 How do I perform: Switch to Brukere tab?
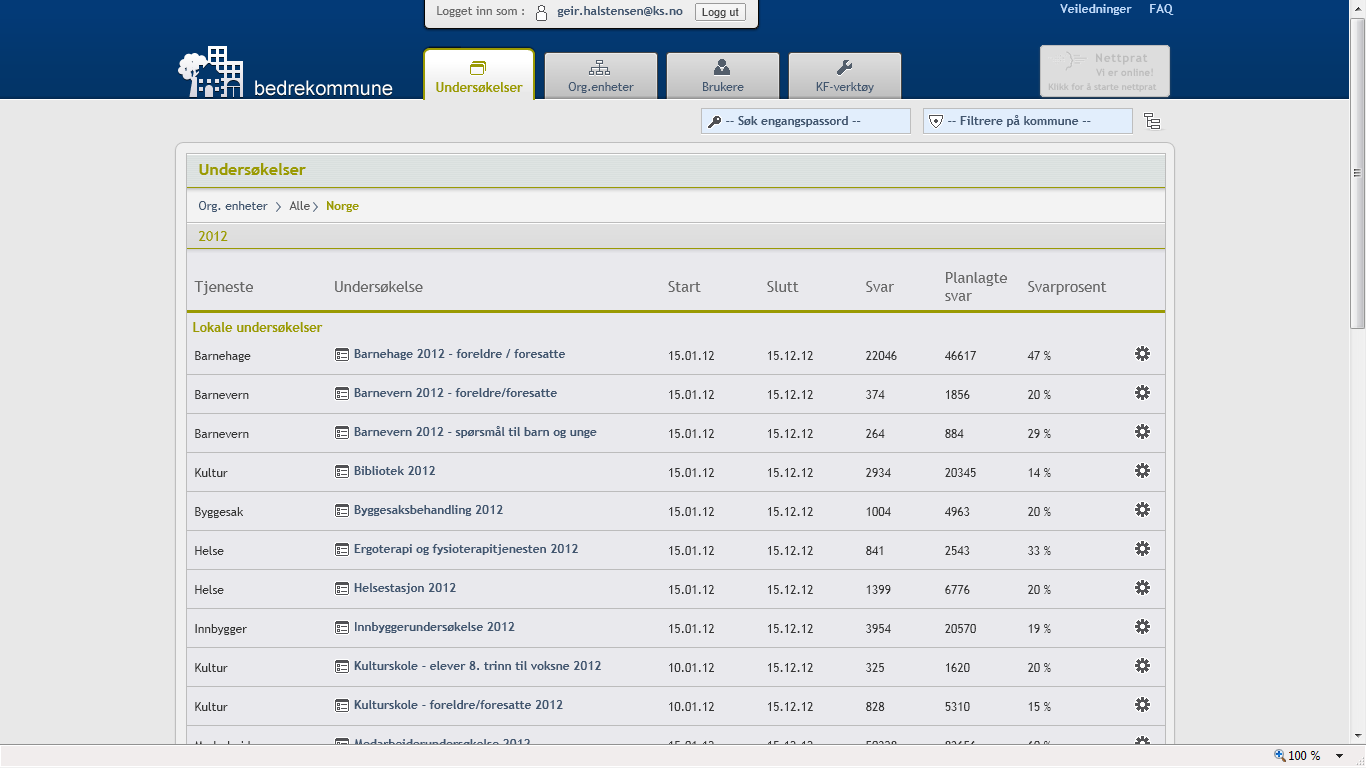722,76
